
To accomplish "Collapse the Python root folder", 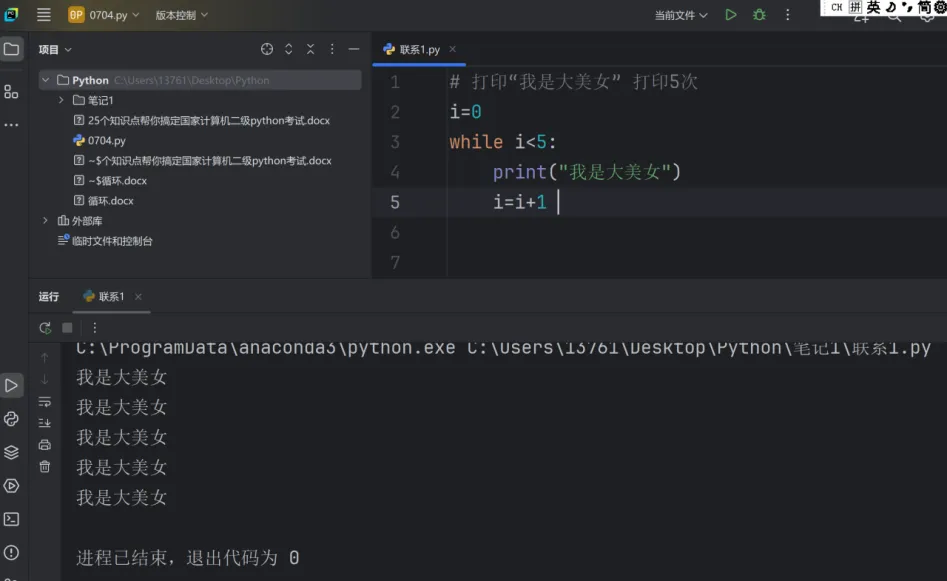I will tap(45, 80).
